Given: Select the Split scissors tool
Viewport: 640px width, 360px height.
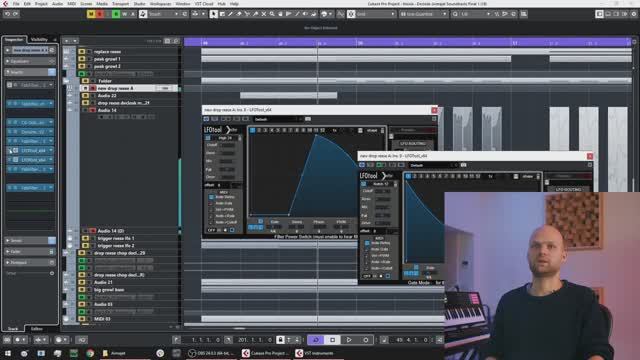Looking at the screenshot, I should coord(247,14).
